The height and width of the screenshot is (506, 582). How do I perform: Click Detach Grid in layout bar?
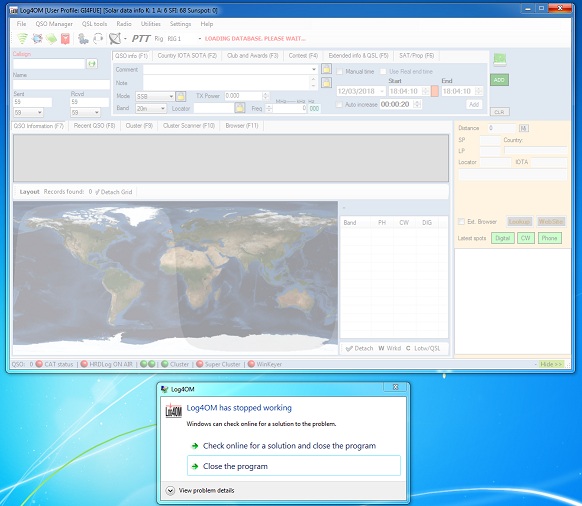(x=114, y=192)
